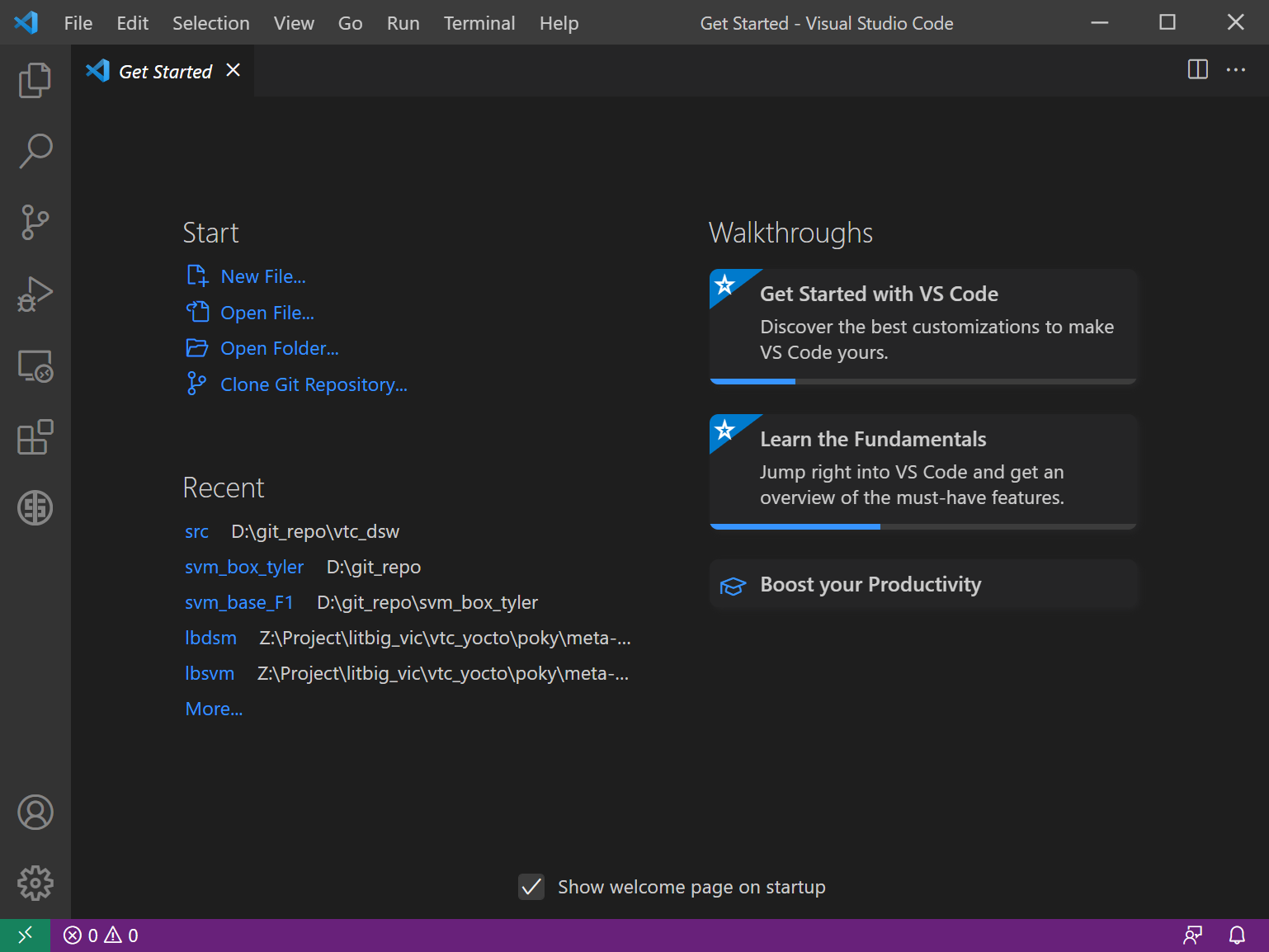
Task: Open the Terminal menu
Action: coord(479,23)
